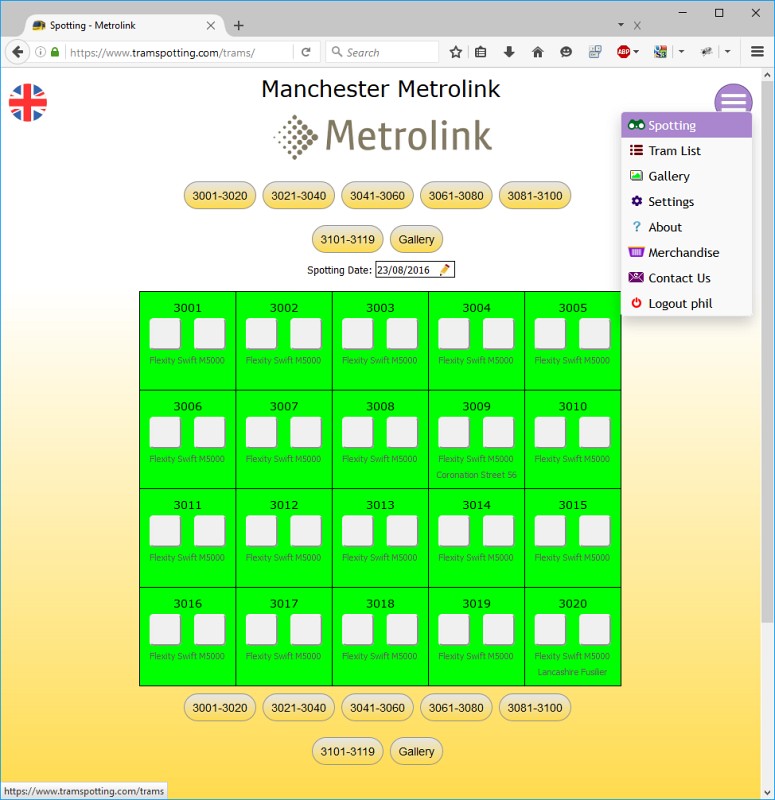The image size is (775, 800).
Task: Click pencil icon in Spotting Date field
Action: 445,269
